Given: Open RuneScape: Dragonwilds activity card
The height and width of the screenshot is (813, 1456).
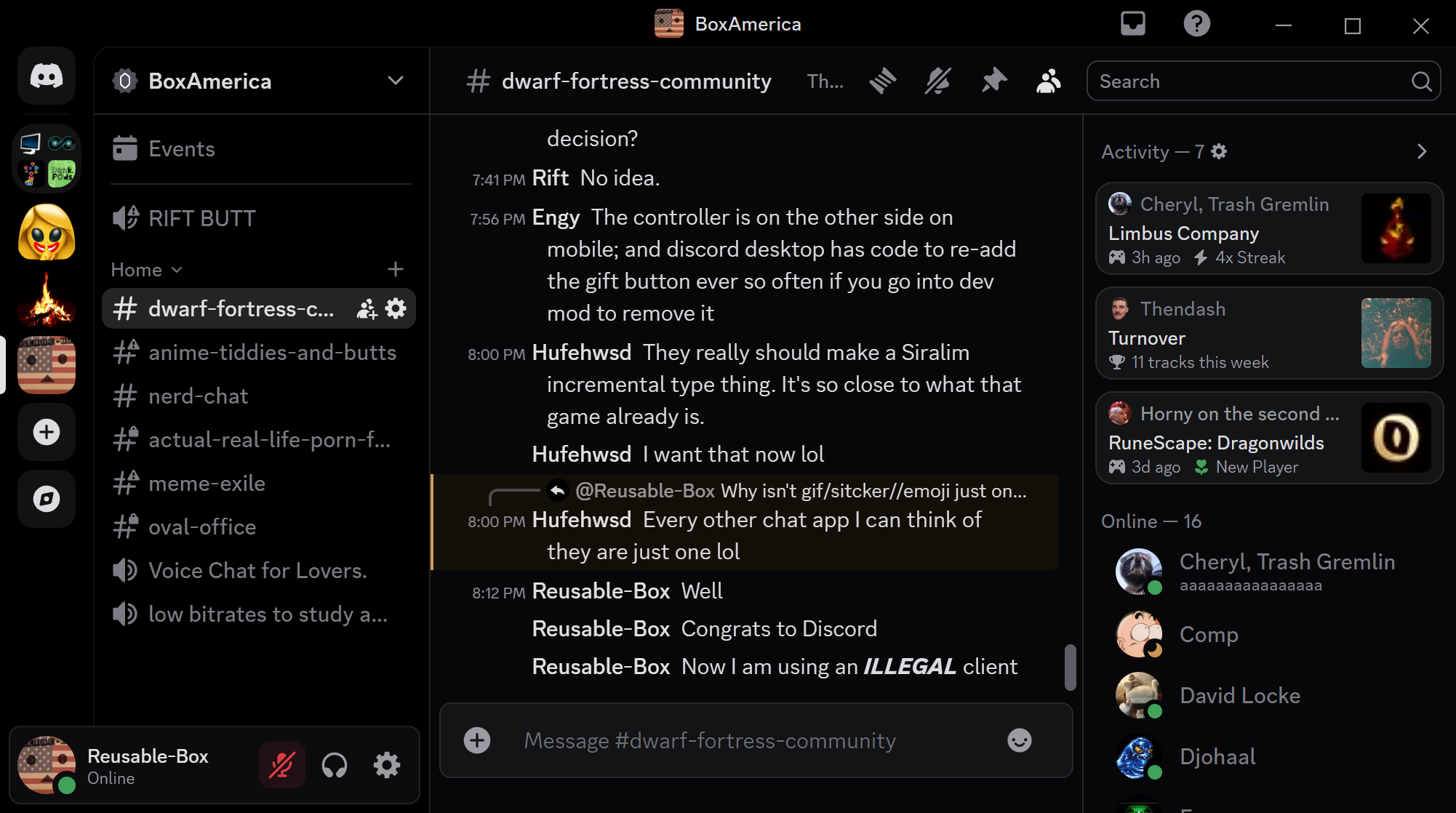Looking at the screenshot, I should tap(1269, 438).
